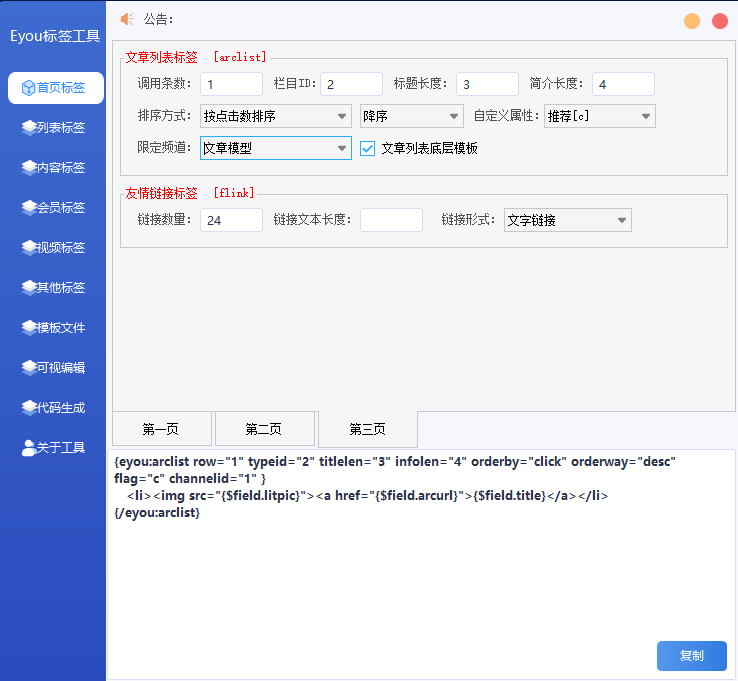Click the Eyou标签工具 title text
Viewport: 738px width, 681px height.
pyautogui.click(x=55, y=36)
